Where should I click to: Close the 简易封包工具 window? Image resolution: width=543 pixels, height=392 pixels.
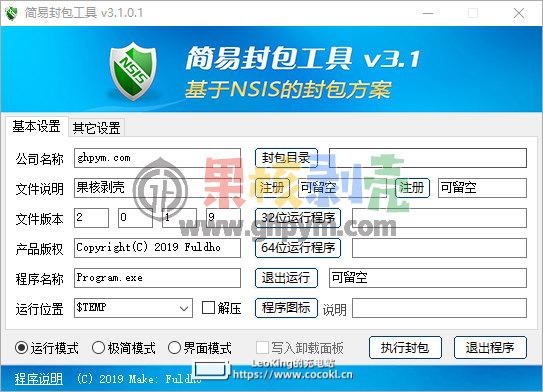[519, 13]
